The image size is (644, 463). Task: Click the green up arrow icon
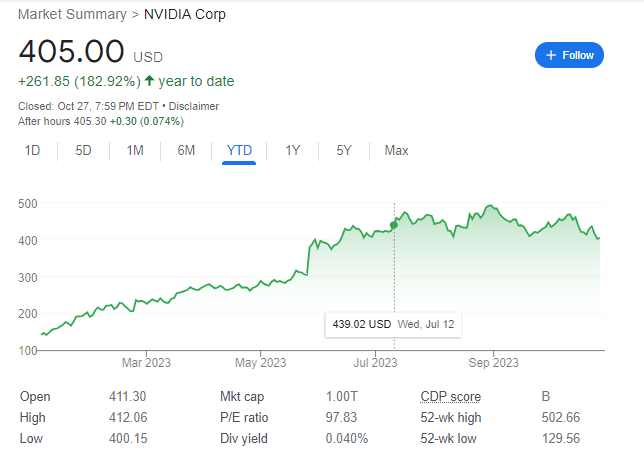coord(149,81)
